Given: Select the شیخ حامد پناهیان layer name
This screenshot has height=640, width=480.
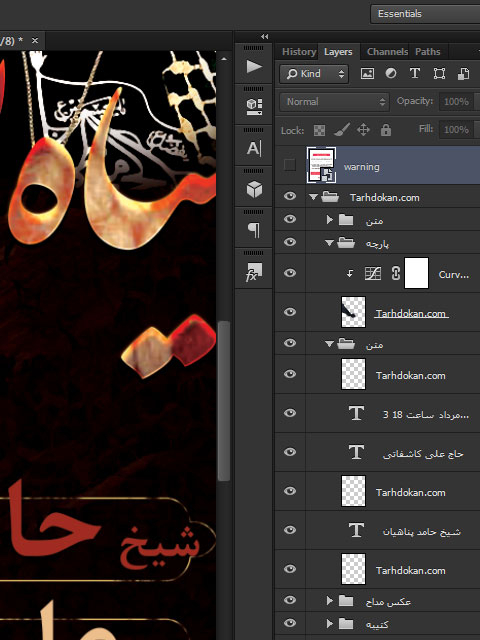Looking at the screenshot, I should coord(421,531).
